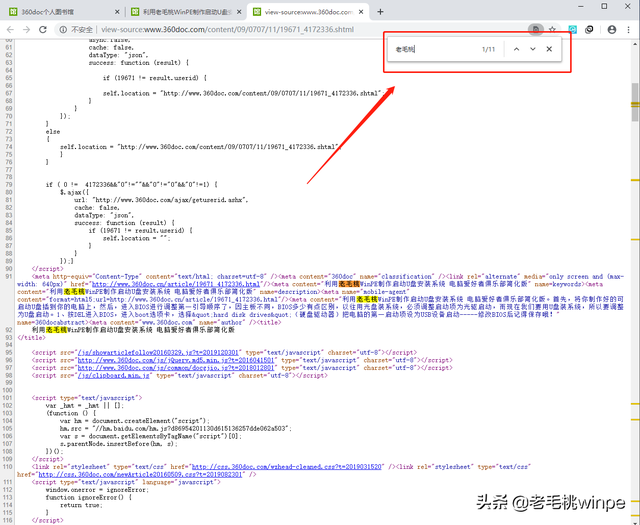Open the jQuery.md5.min.js script link
The image size is (640, 525).
click(176, 360)
